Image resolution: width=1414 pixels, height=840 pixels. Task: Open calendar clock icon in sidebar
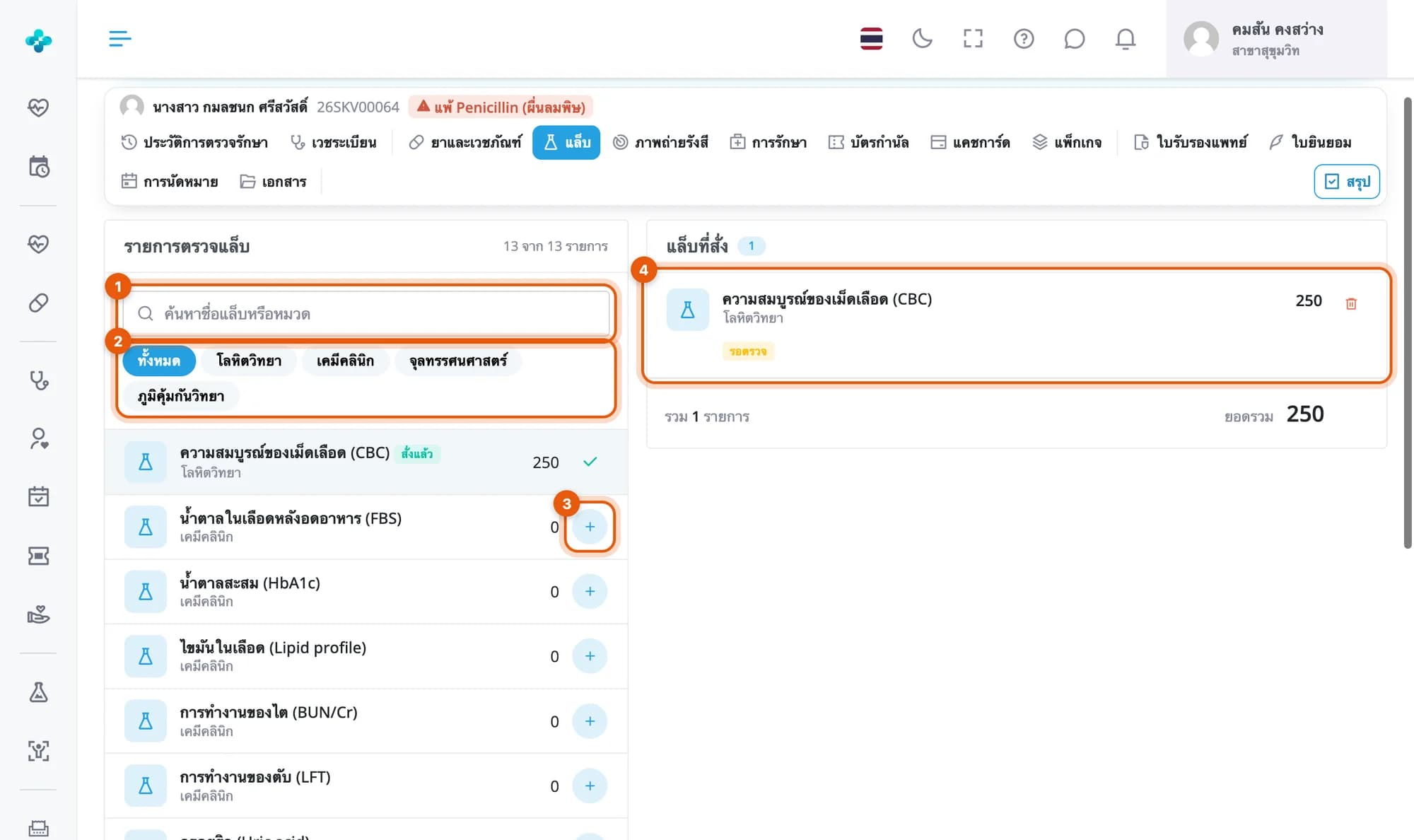38,167
